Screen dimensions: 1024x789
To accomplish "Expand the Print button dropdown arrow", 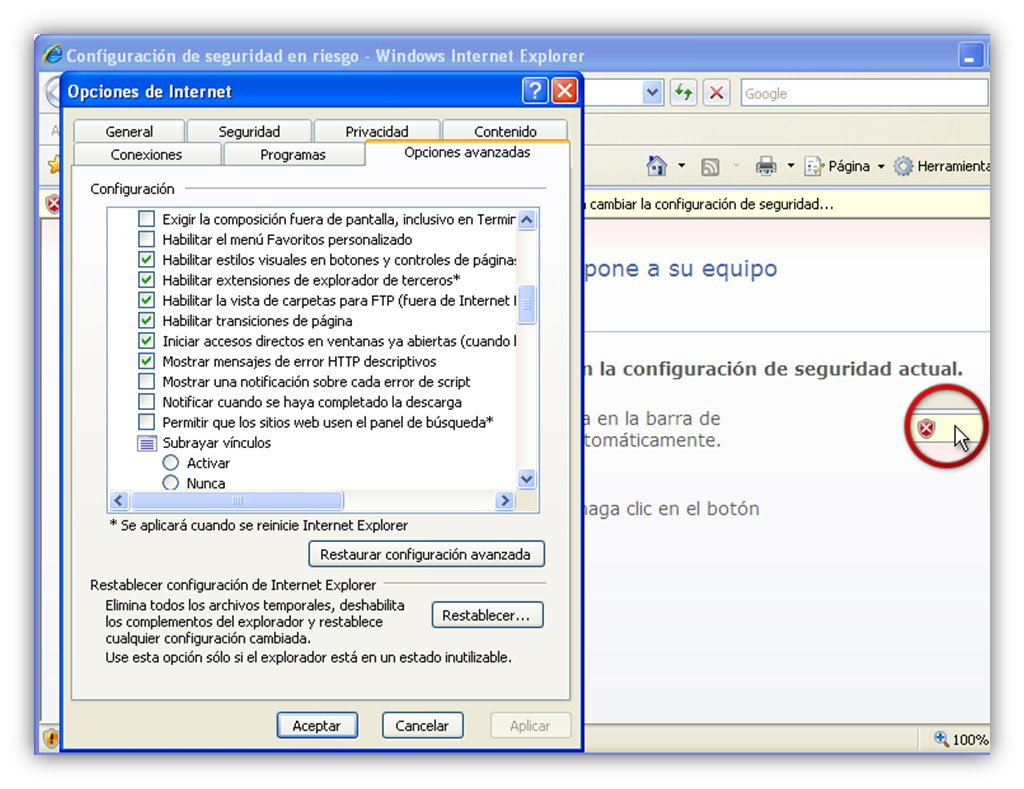I will (x=790, y=166).
